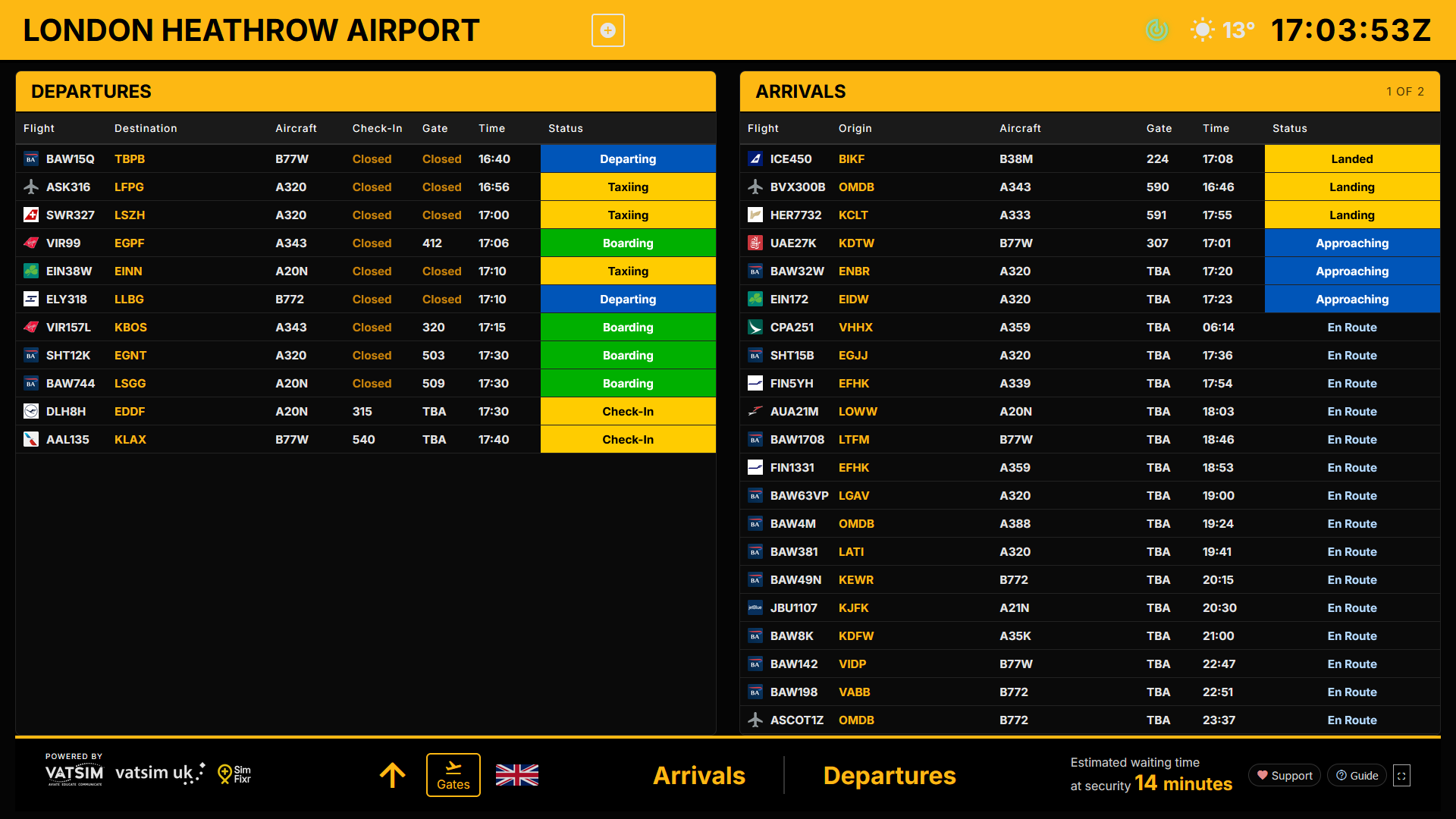
Task: Click the Icelandair icon for ICE450
Action: click(755, 159)
